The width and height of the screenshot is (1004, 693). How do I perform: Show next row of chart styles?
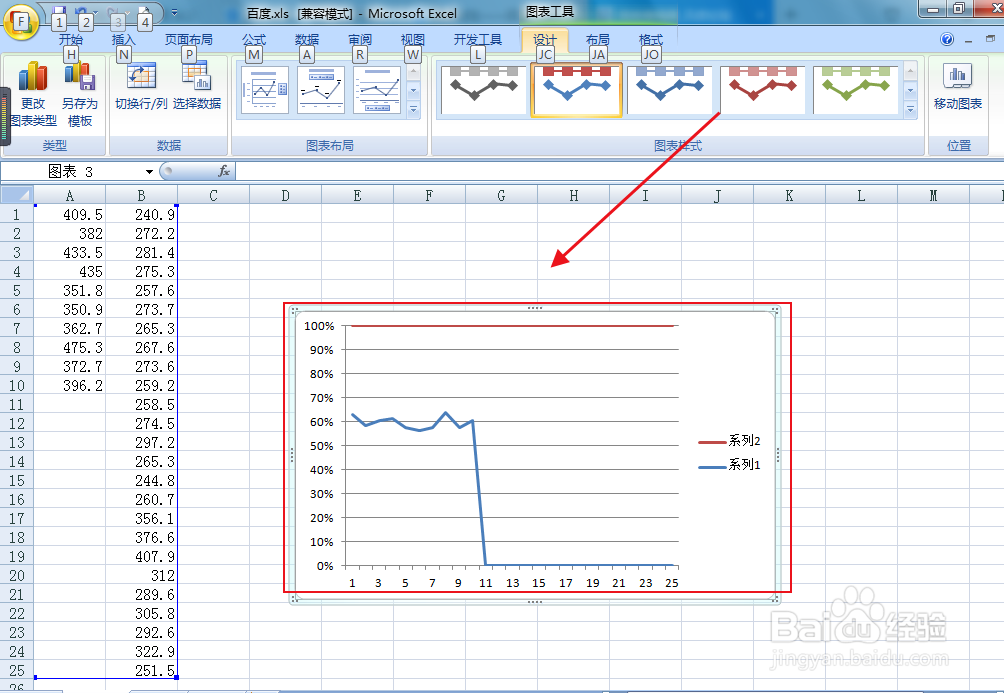coord(910,90)
